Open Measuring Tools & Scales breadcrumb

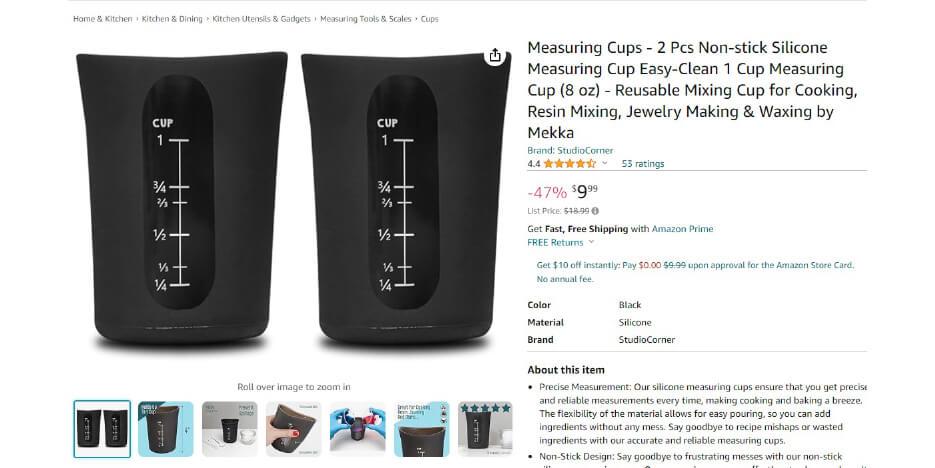pos(366,19)
